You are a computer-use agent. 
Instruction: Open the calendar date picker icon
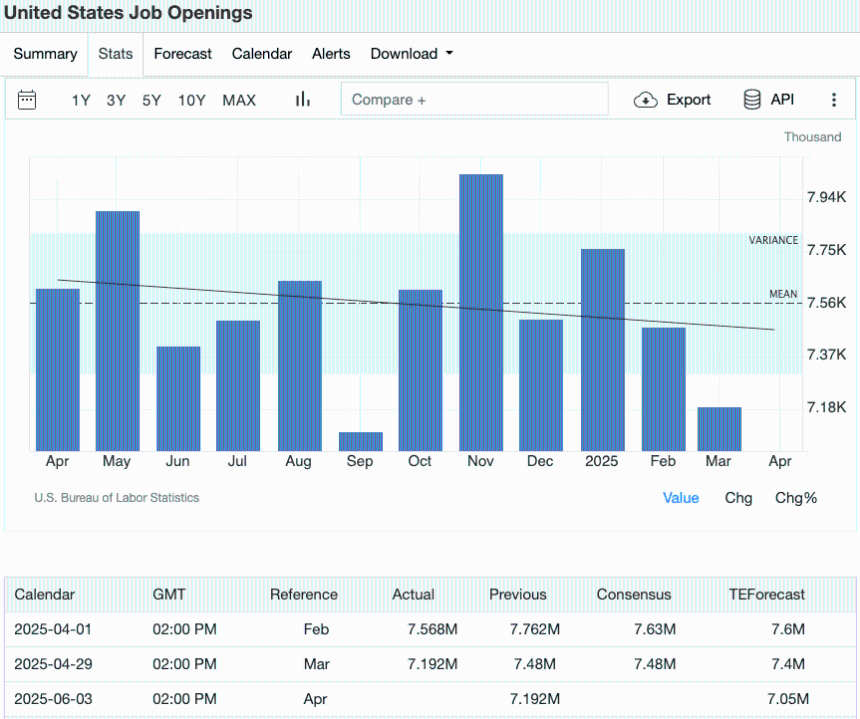(27, 99)
